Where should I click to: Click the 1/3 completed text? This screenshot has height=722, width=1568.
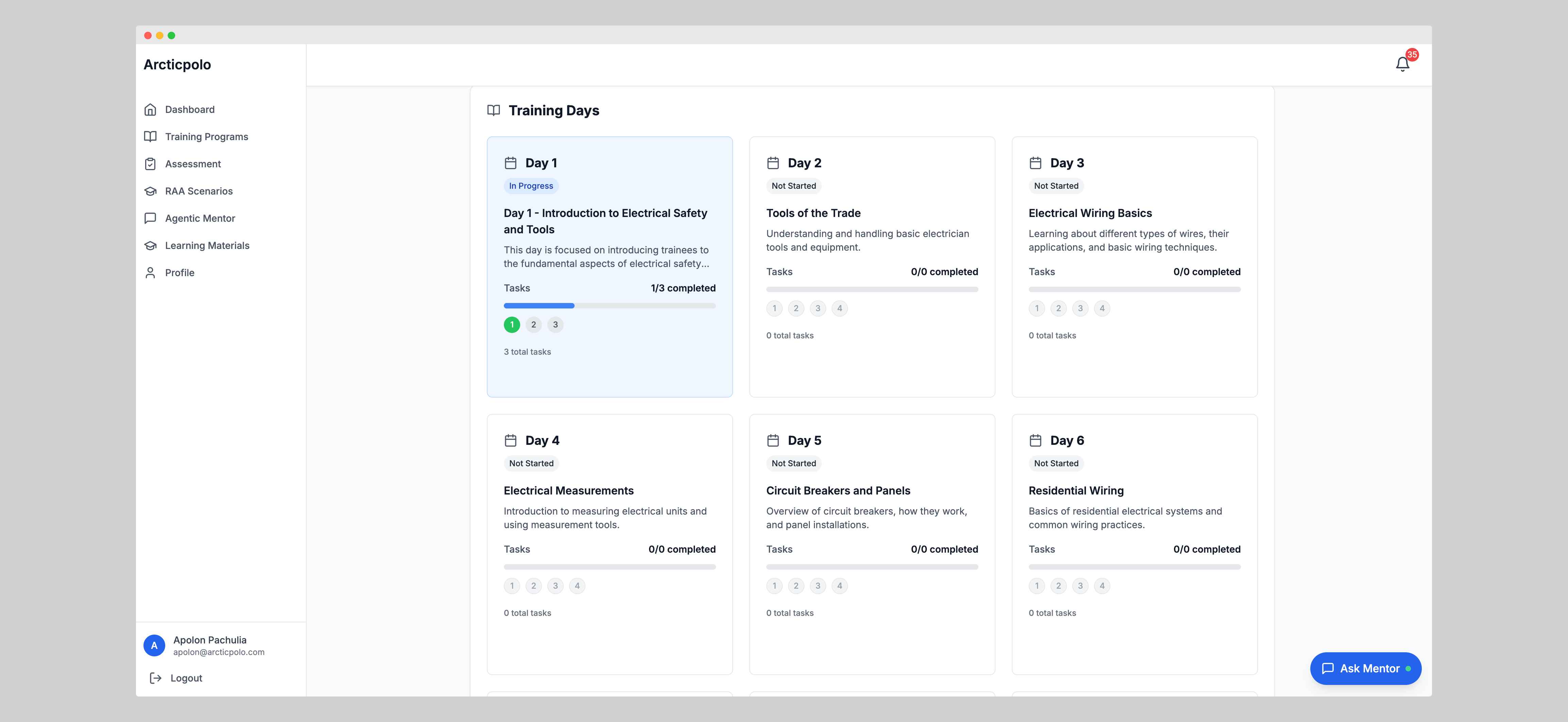click(x=683, y=288)
